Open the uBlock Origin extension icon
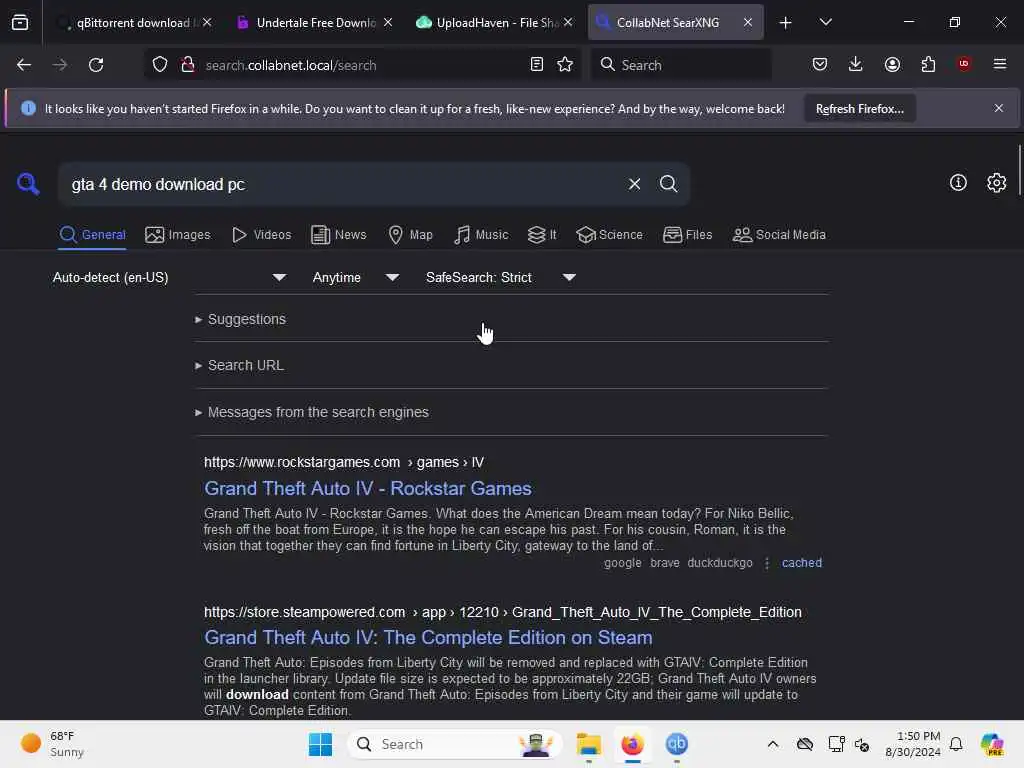 tap(964, 64)
